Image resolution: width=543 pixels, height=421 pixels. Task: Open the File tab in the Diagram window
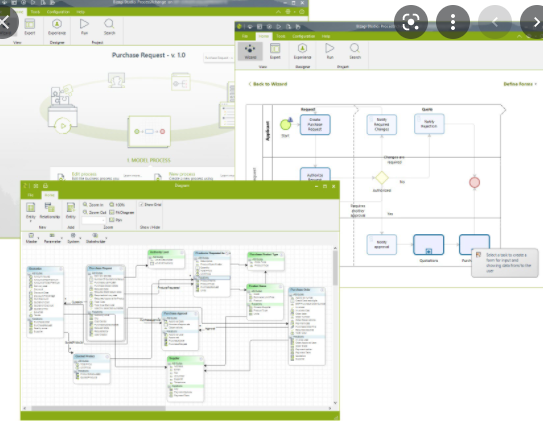tap(30, 195)
